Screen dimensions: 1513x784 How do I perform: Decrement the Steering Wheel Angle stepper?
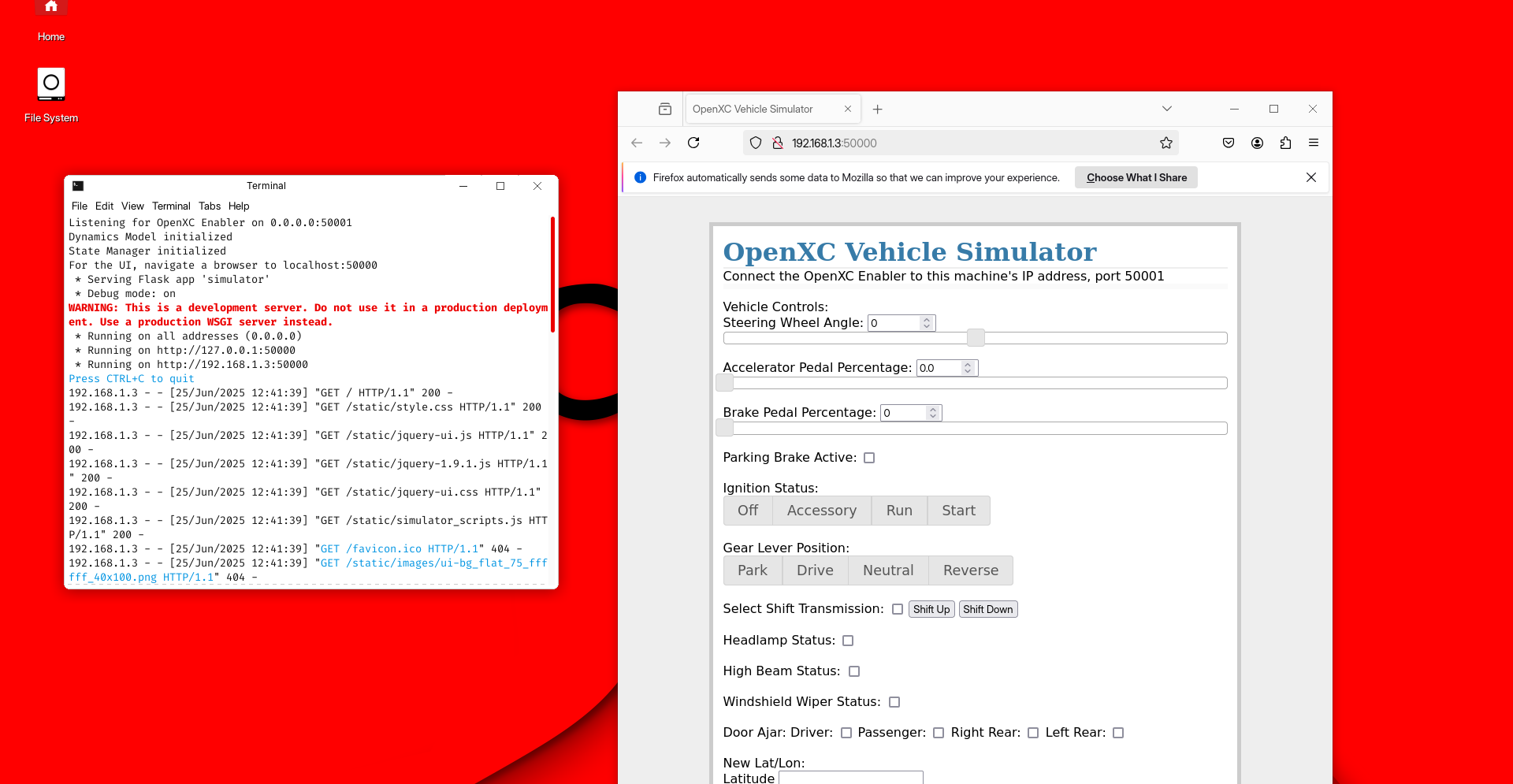[927, 327]
